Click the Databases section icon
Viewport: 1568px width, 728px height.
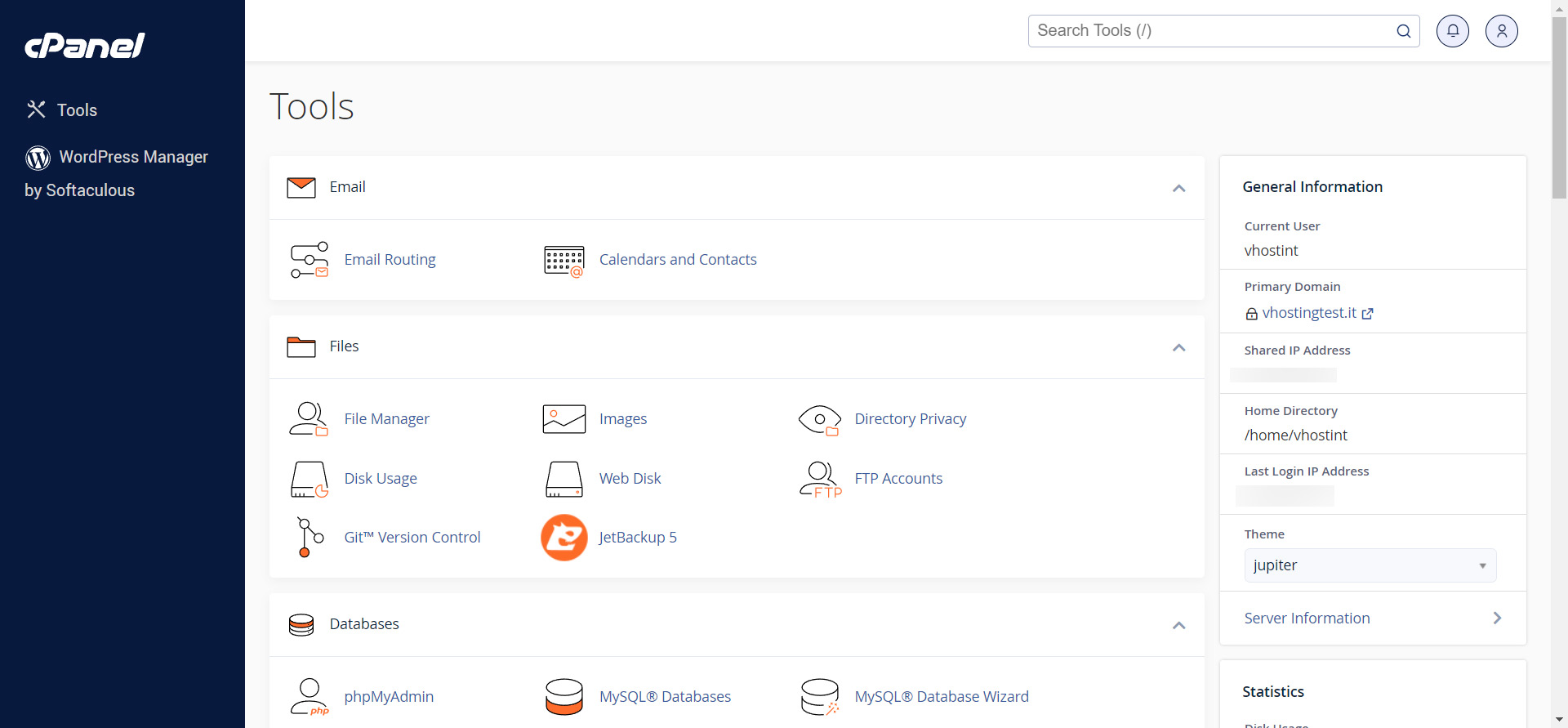click(x=301, y=625)
